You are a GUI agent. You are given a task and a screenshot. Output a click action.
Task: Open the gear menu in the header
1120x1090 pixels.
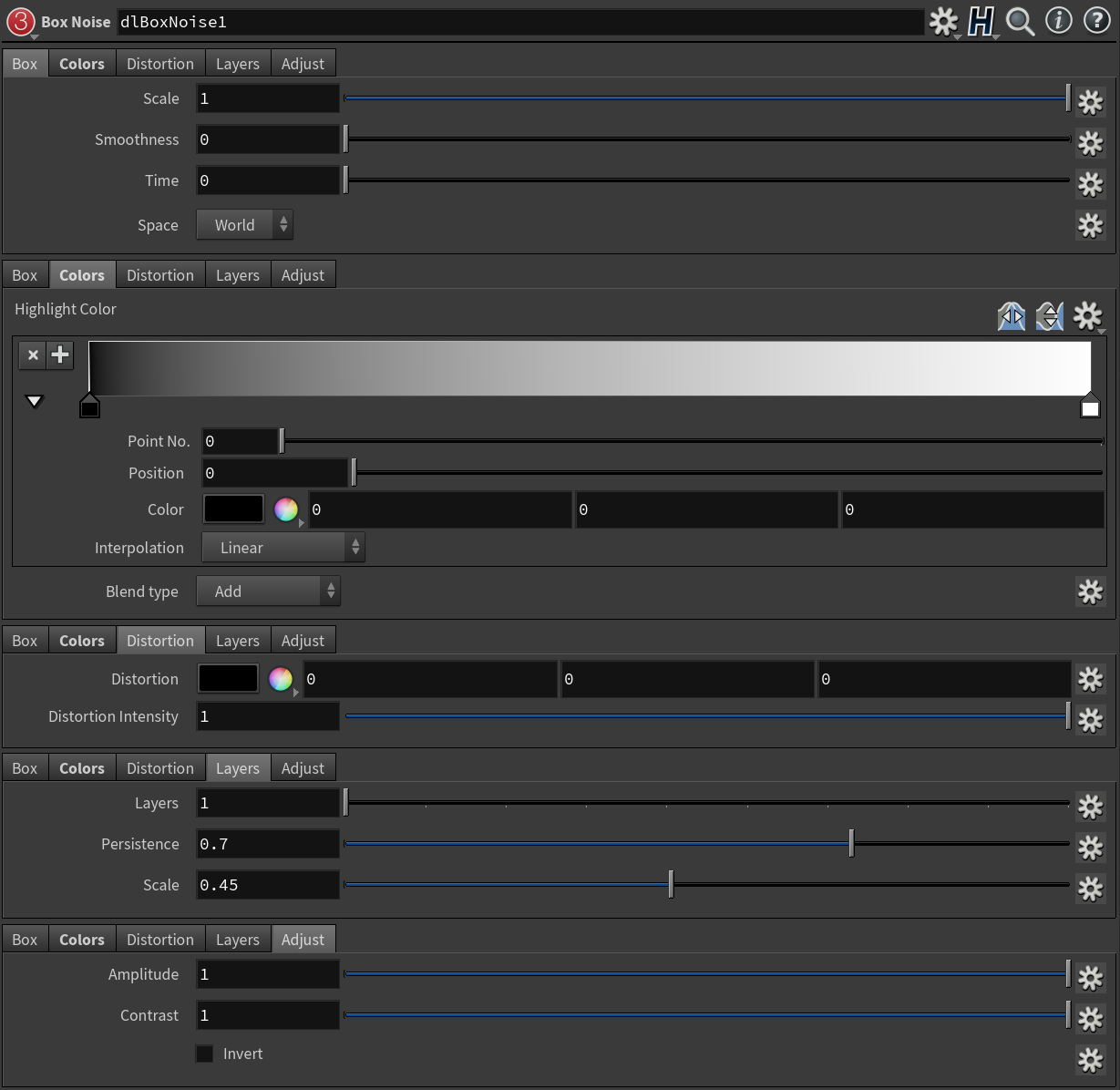click(x=942, y=21)
